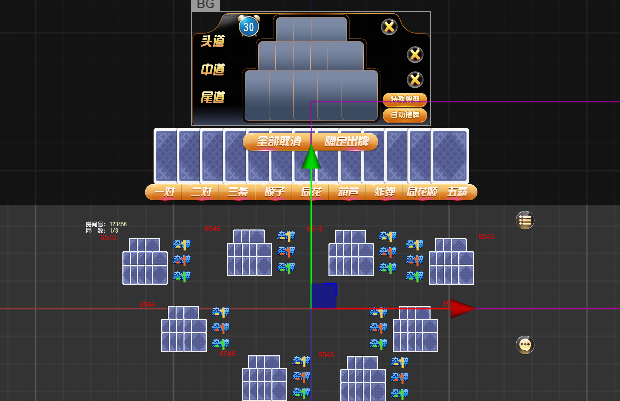The height and width of the screenshot is (401, 620).
Task: Remove 尾道 cards using its X button
Action: 415,80
